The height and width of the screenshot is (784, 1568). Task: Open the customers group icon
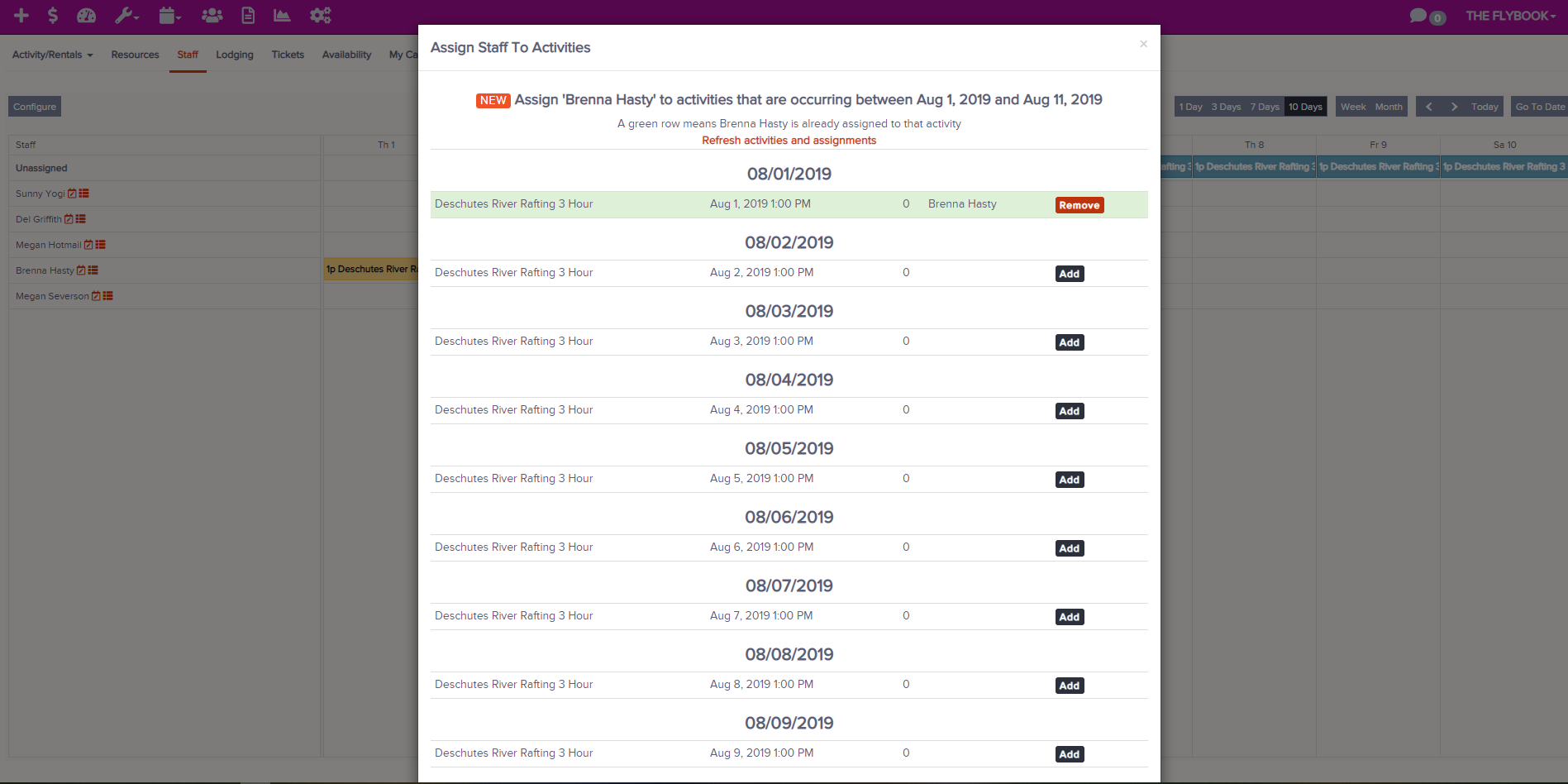tap(212, 15)
